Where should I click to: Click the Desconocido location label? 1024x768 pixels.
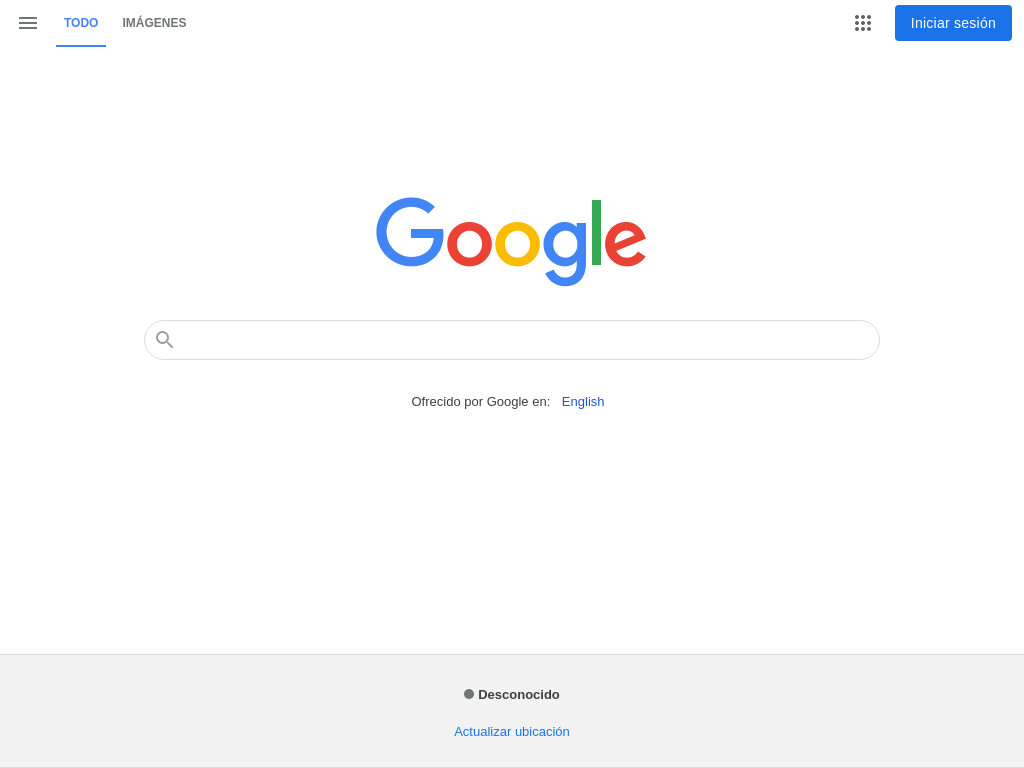click(519, 694)
